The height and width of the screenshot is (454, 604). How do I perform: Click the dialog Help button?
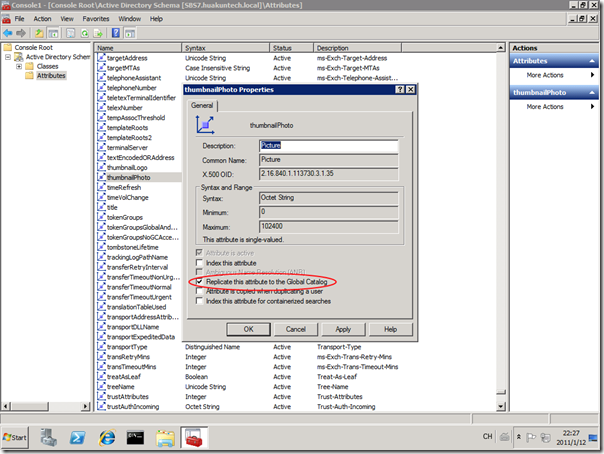click(x=390, y=329)
